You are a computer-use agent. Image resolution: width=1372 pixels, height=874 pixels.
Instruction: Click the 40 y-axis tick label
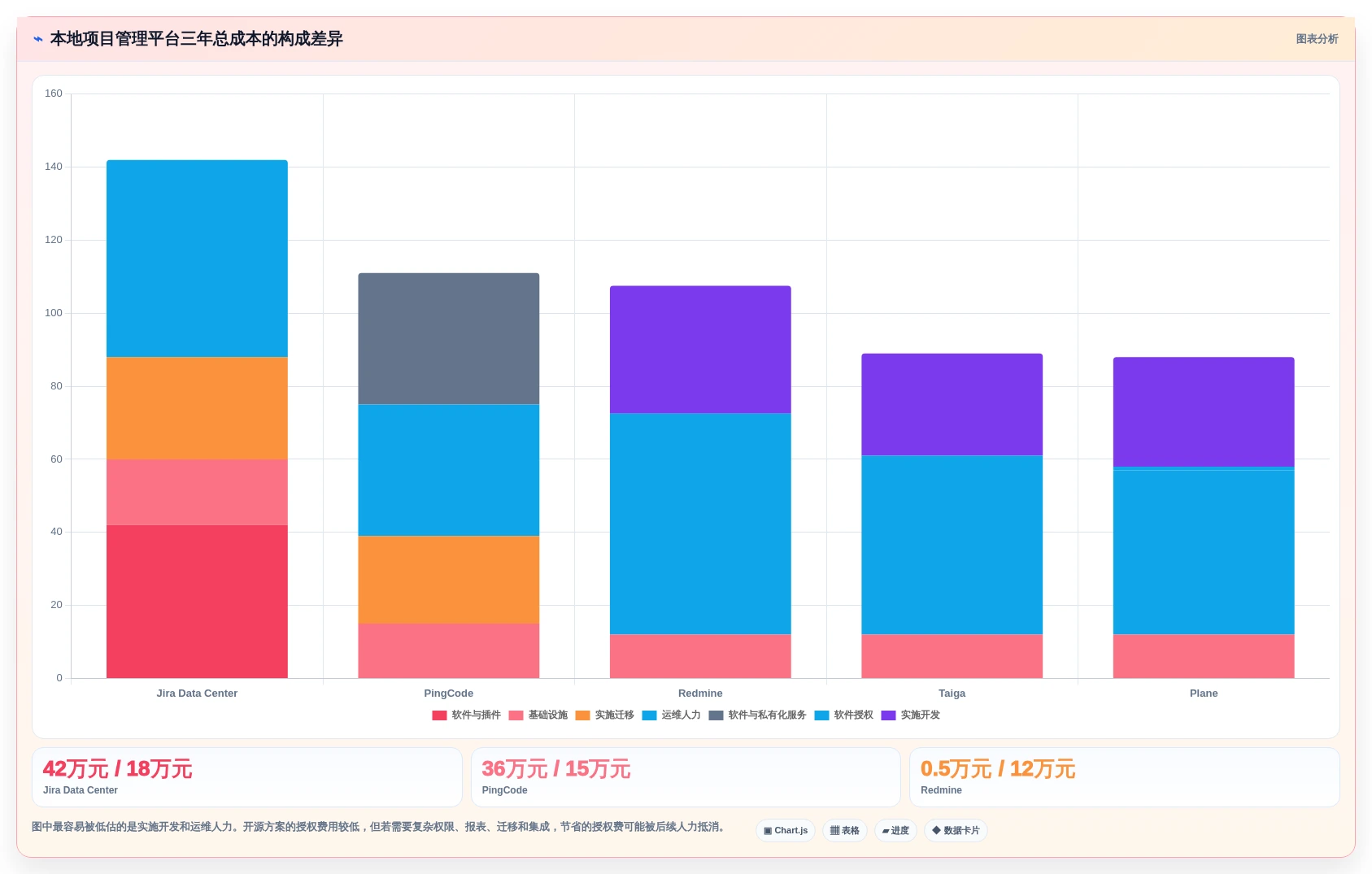pos(56,532)
